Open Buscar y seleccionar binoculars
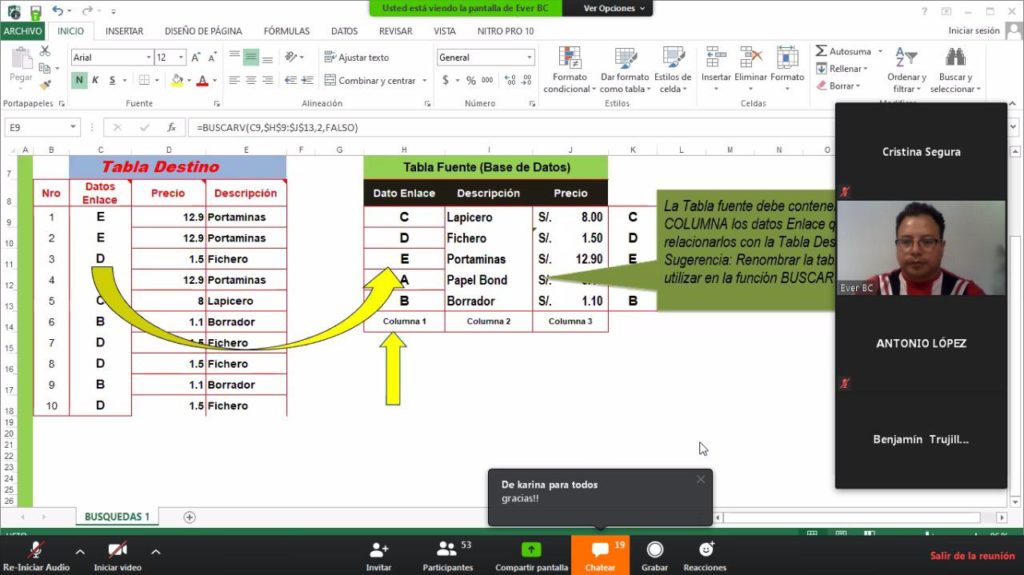The height and width of the screenshot is (575, 1024). pyautogui.click(x=955, y=70)
